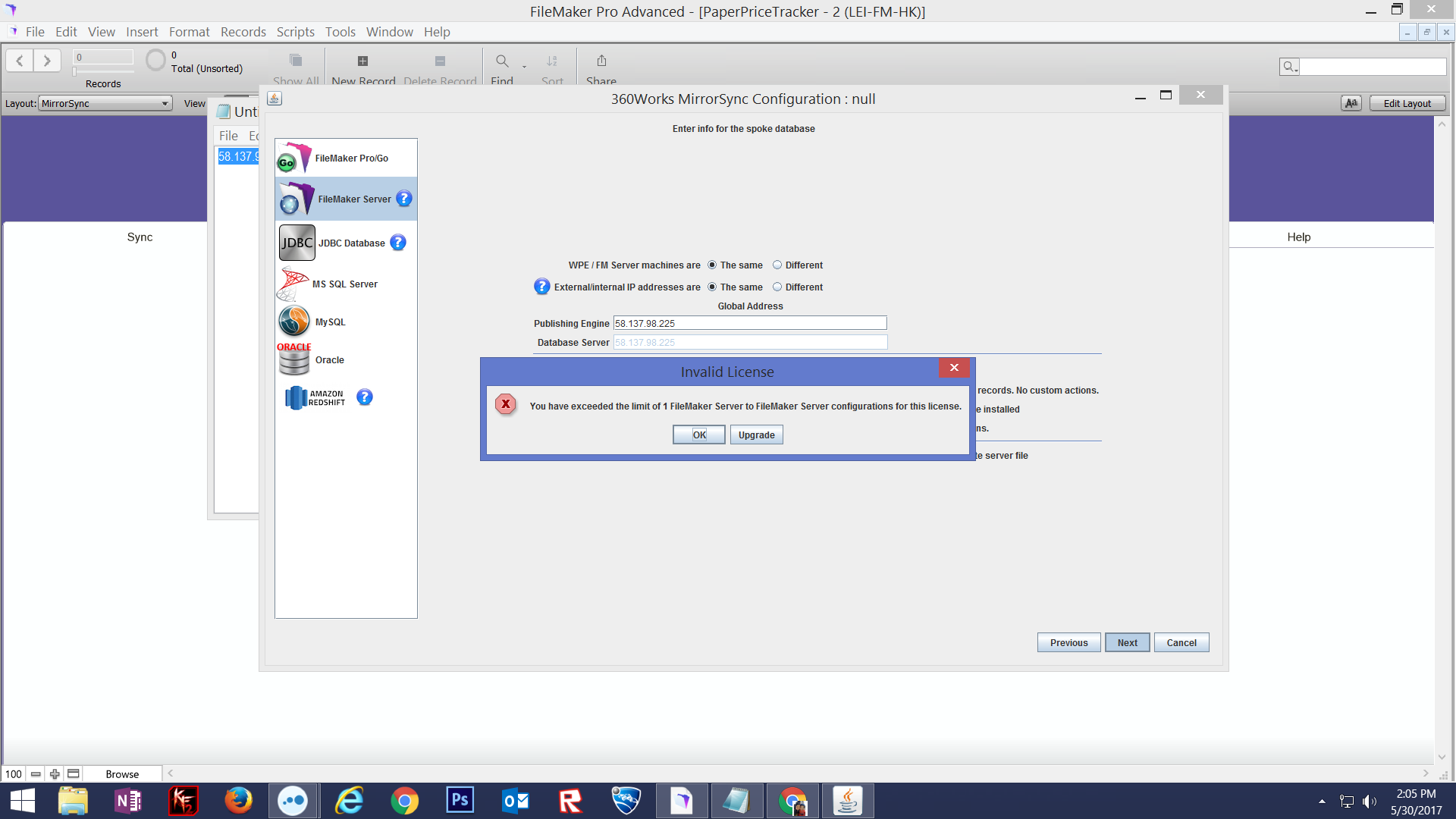Pick the MySQL database icon
1456x819 pixels.
pyautogui.click(x=293, y=322)
